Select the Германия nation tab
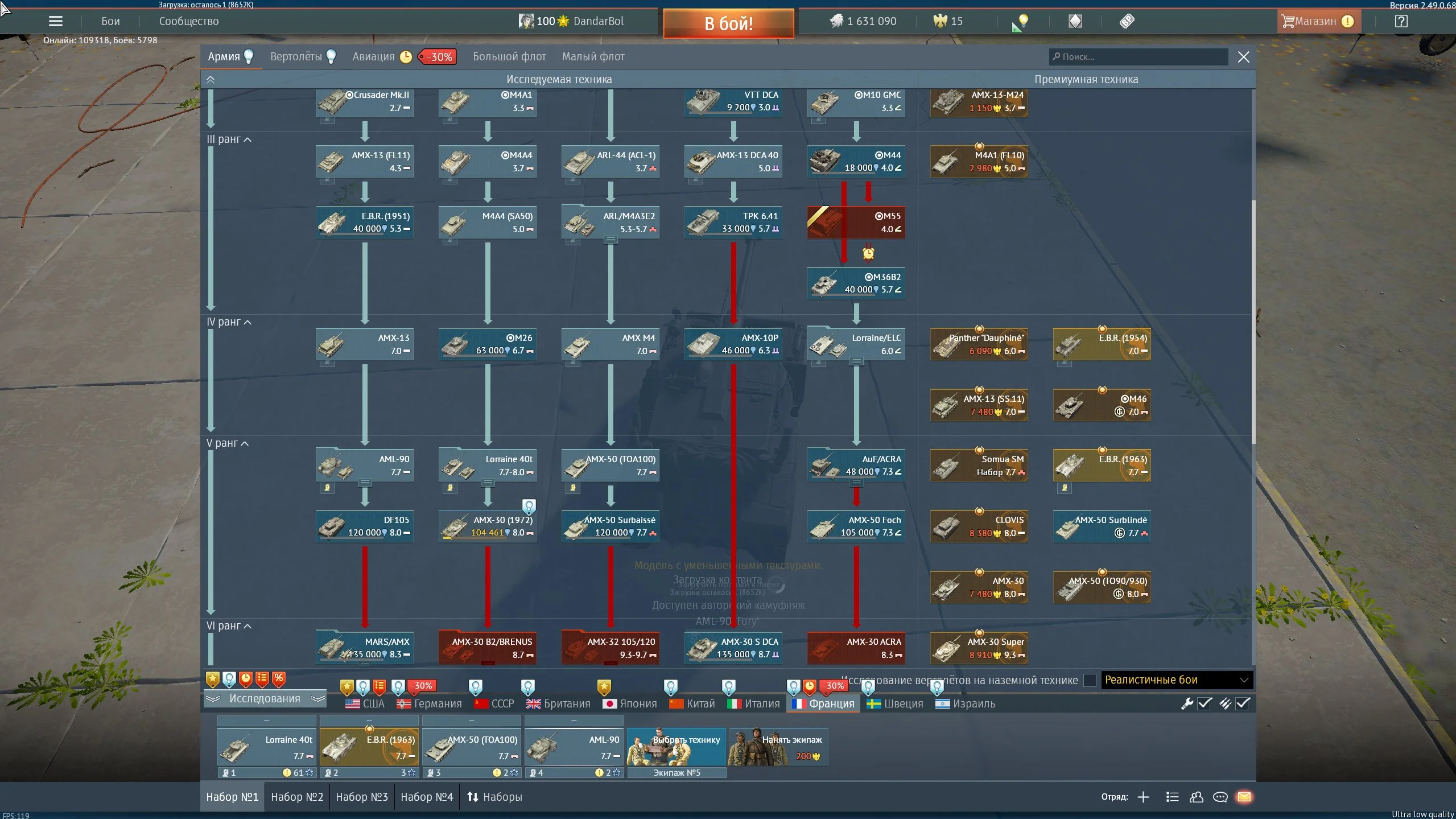This screenshot has height=819, width=1456. coord(430,703)
